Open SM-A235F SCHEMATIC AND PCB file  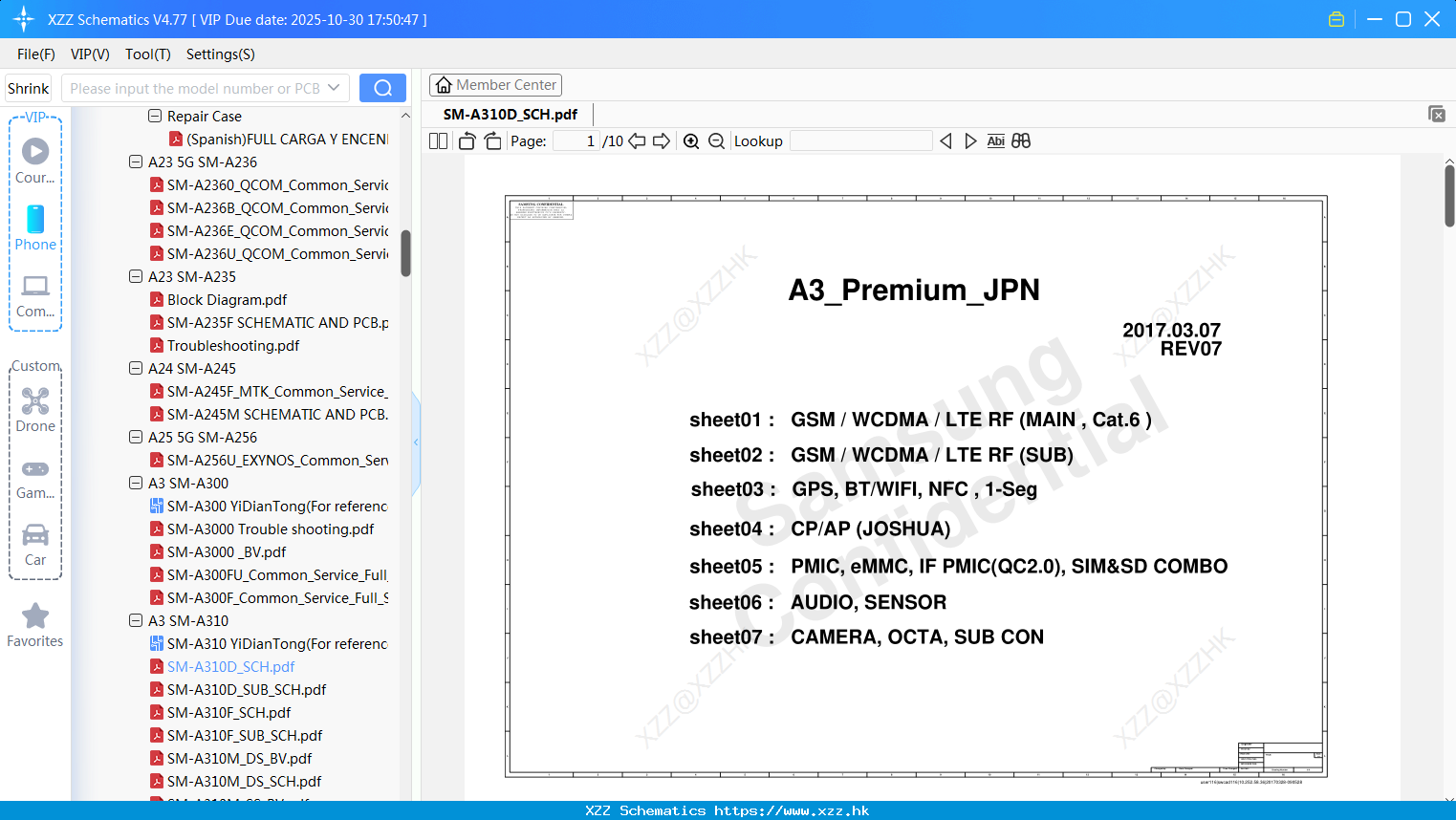tap(270, 322)
